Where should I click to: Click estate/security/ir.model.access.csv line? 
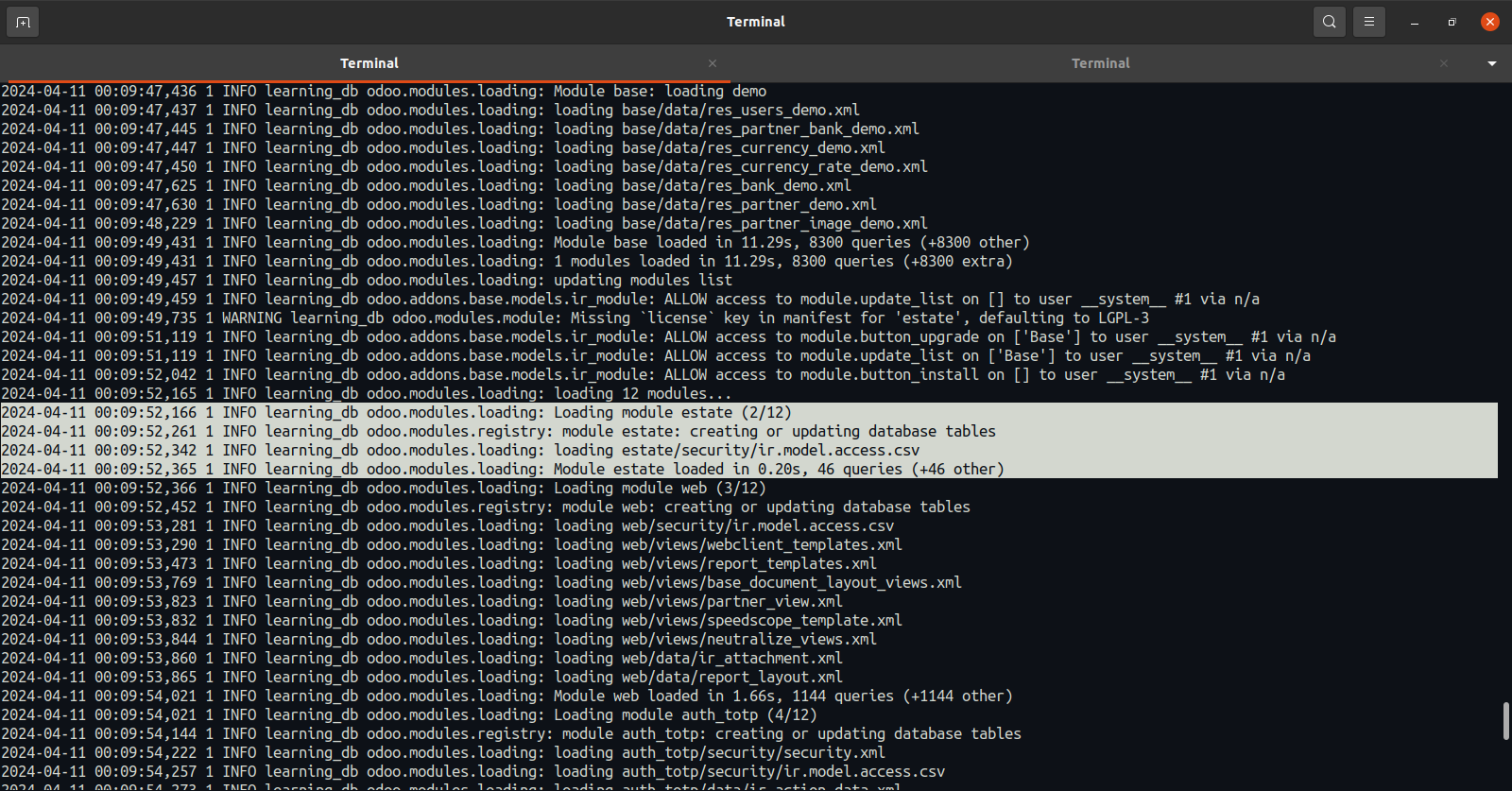(x=460, y=451)
